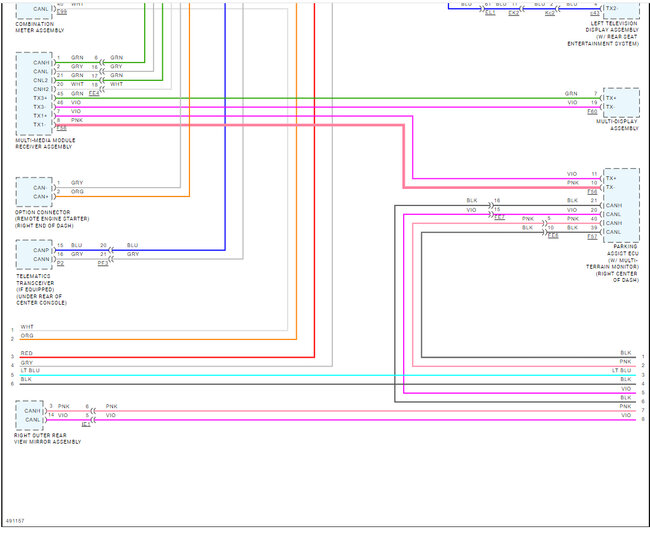Click the TX2- pin on left television display
Image resolution: width=650 pixels, height=534 pixels.
612,8
